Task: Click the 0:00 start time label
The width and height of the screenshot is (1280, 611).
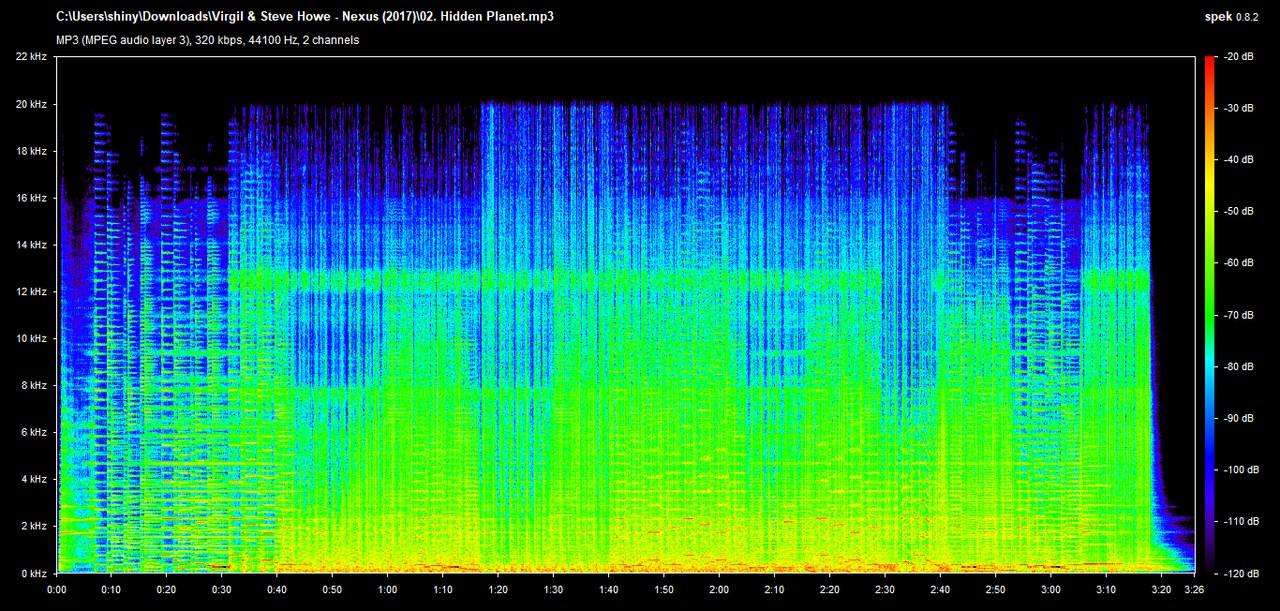Action: (57, 590)
